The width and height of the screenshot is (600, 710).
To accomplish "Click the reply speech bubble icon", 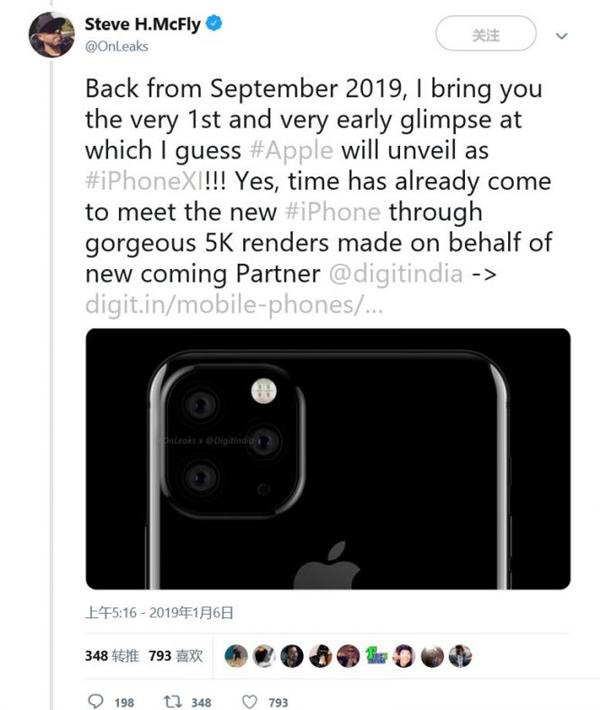I will pyautogui.click(x=97, y=702).
